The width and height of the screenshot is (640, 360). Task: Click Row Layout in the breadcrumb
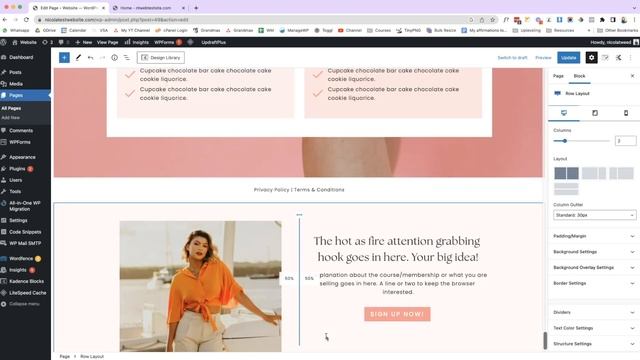point(92,356)
